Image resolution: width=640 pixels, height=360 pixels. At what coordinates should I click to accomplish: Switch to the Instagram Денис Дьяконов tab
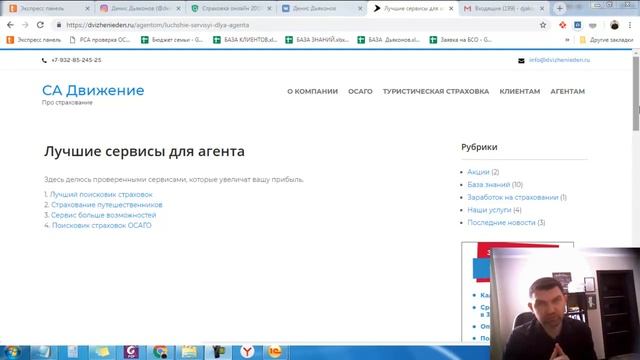[x=140, y=8]
